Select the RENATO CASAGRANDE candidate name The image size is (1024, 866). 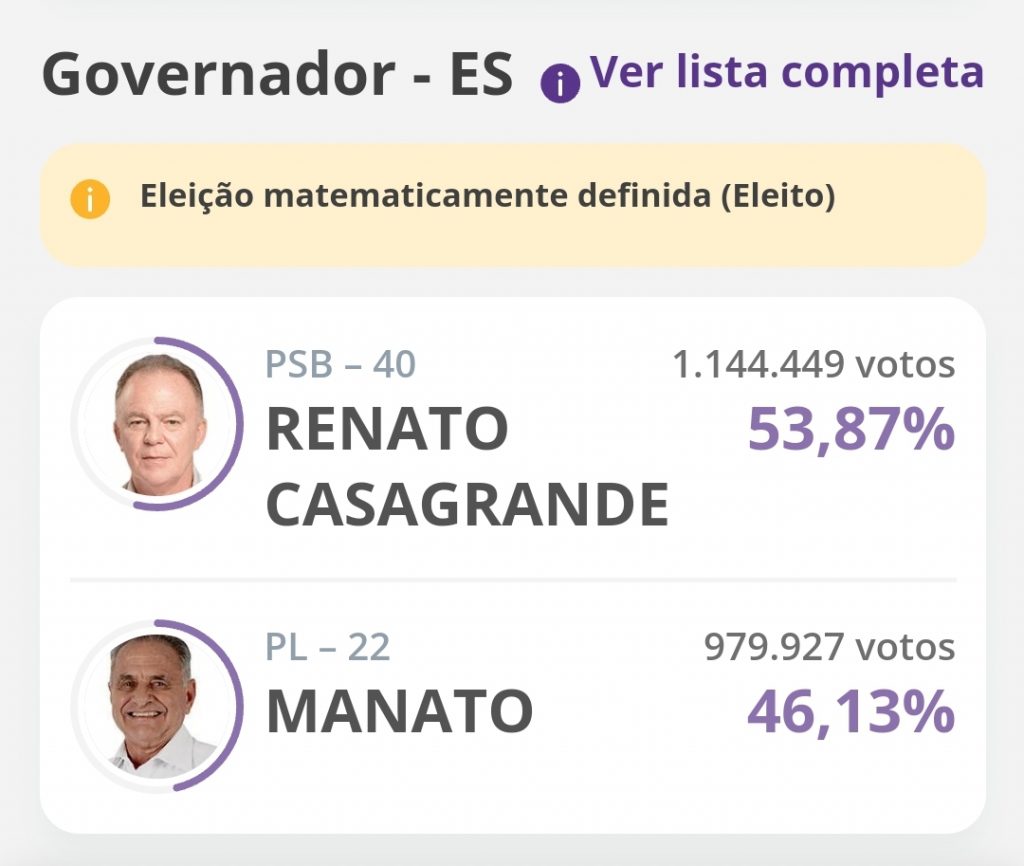click(468, 466)
